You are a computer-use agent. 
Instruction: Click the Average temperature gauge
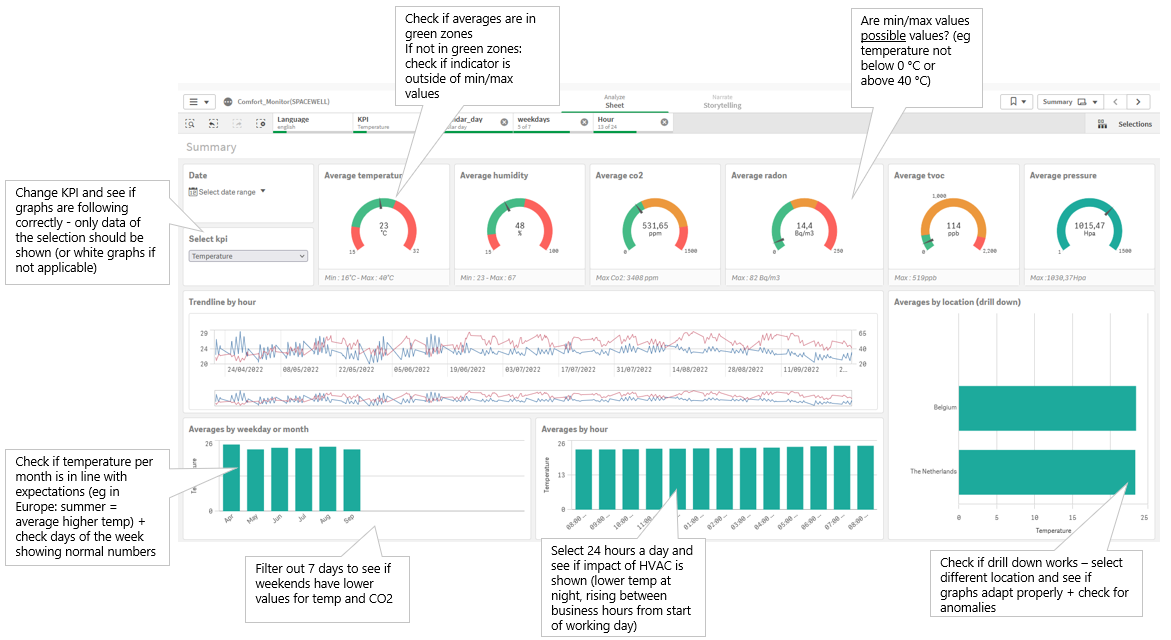pos(384,226)
